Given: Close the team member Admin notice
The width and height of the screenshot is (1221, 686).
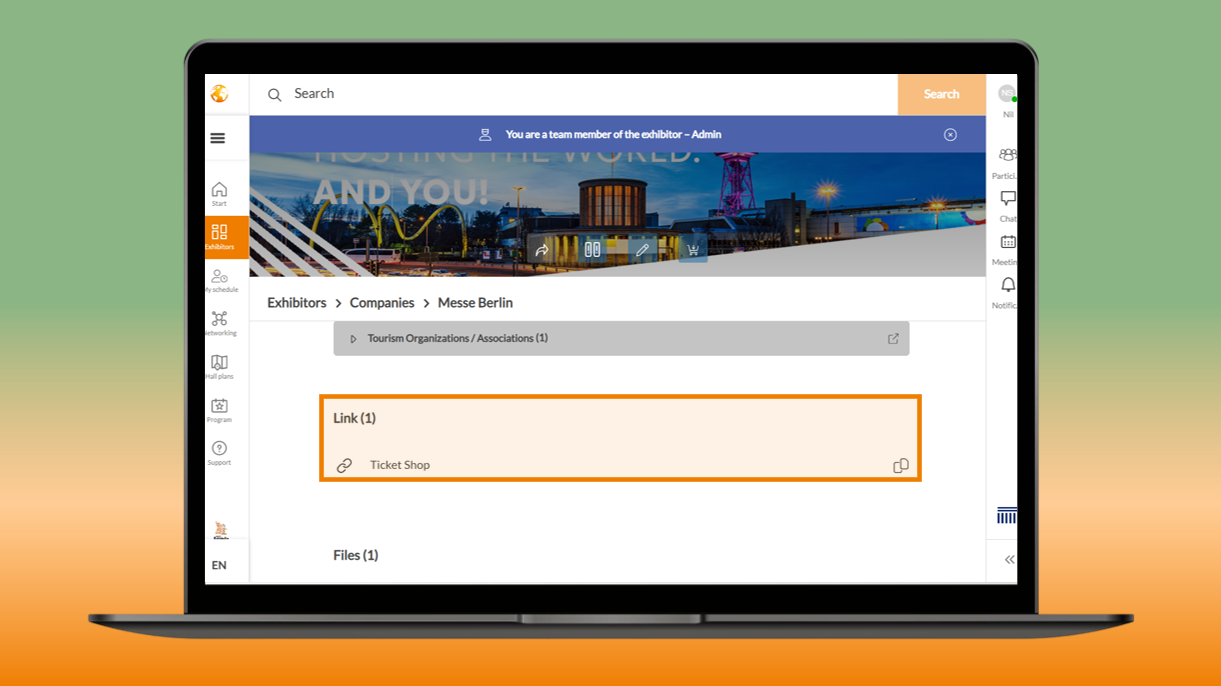Looking at the screenshot, I should click(x=950, y=135).
